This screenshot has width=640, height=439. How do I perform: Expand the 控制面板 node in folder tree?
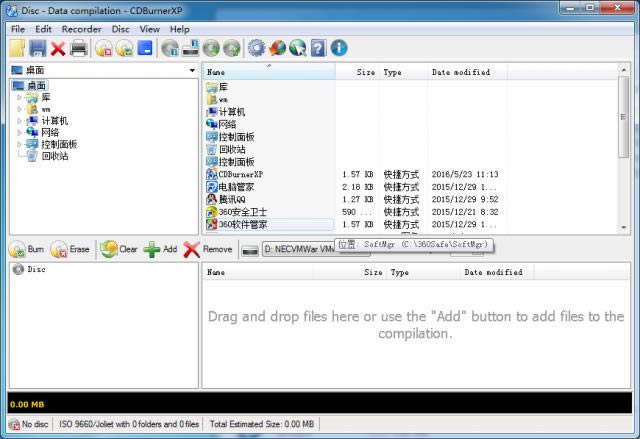point(19,144)
